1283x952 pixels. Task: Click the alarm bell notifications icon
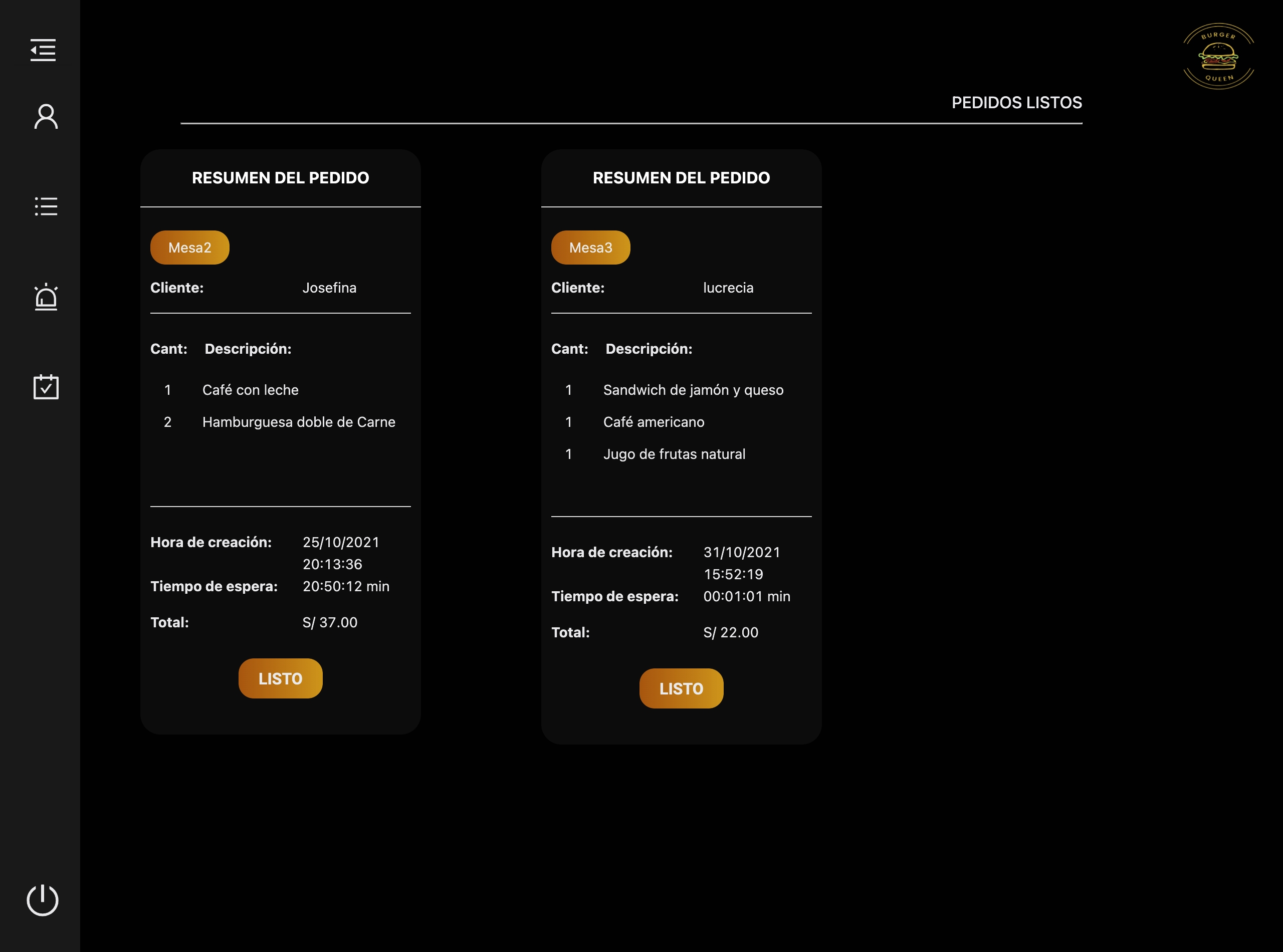point(46,297)
